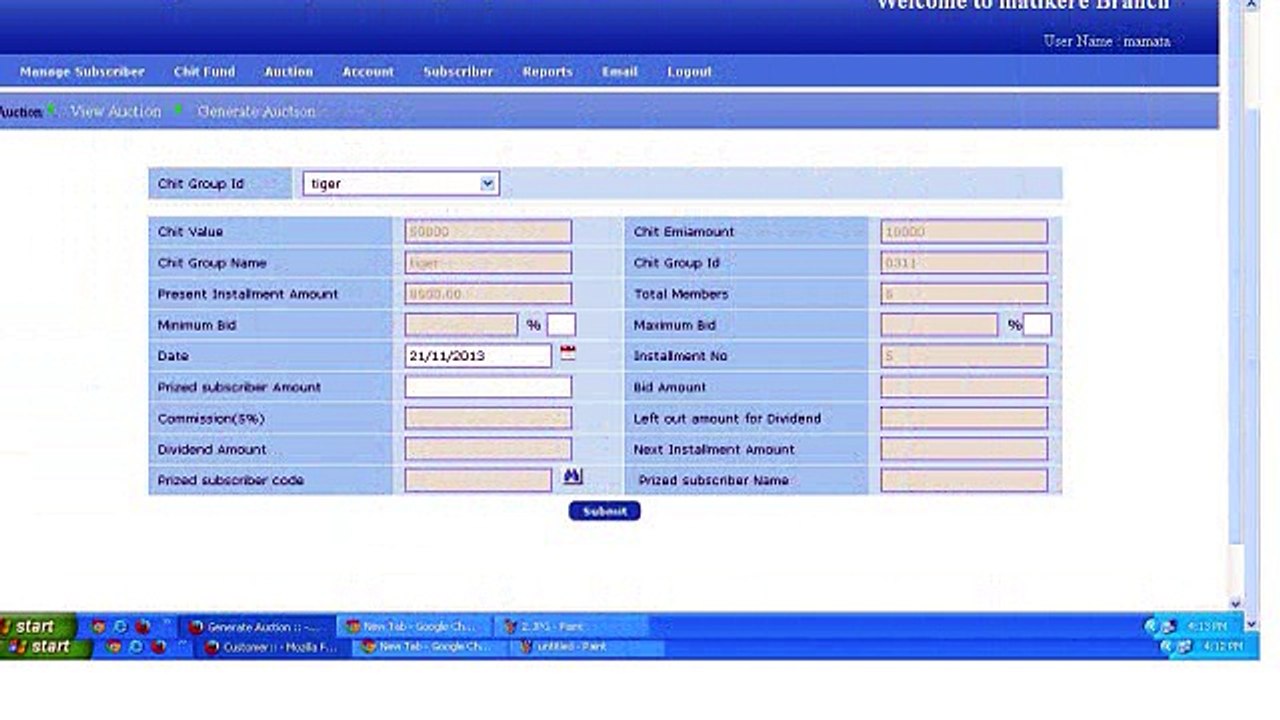
Task: Click the Commission(5%) field
Action: coord(488,418)
